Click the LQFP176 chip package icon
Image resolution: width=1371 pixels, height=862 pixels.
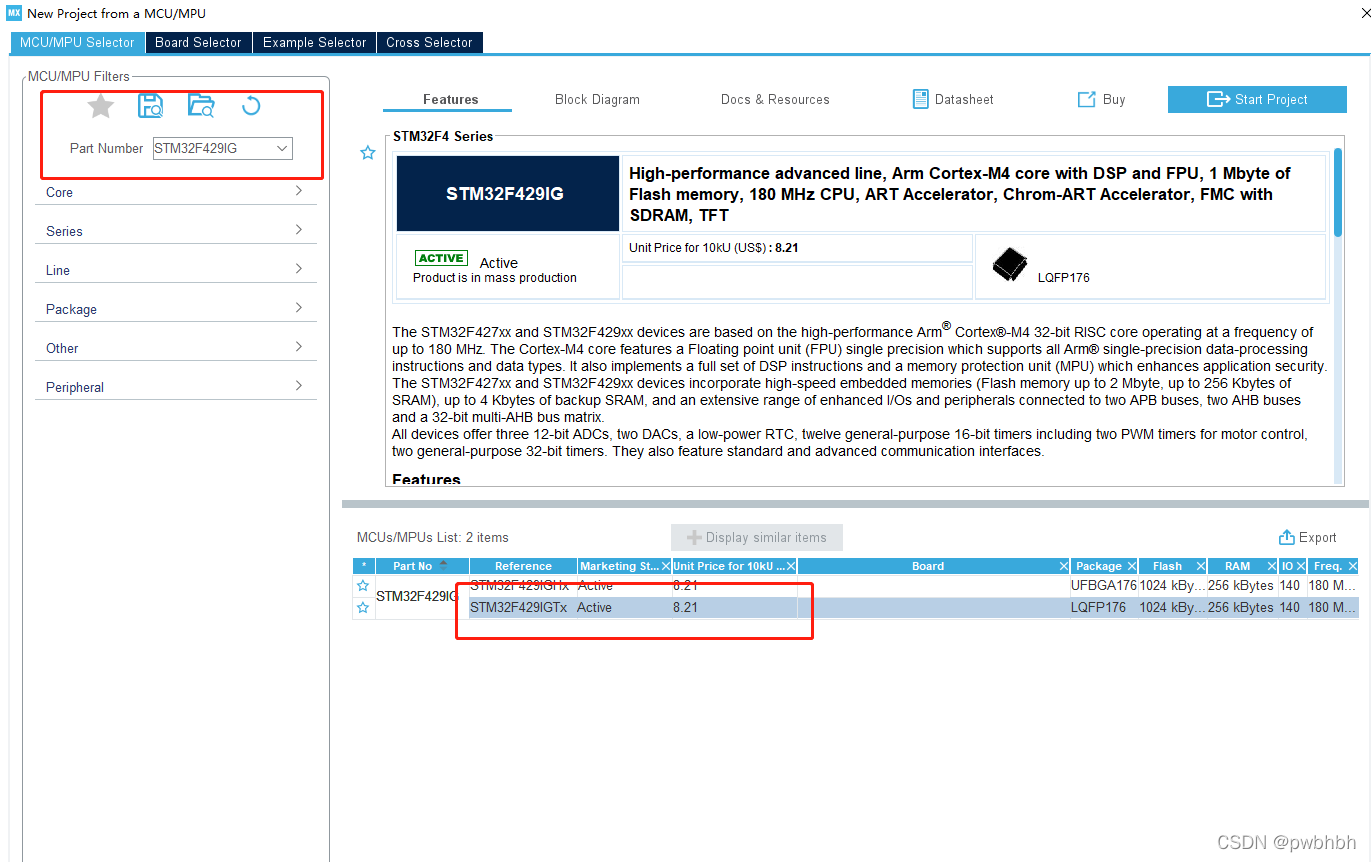1010,264
